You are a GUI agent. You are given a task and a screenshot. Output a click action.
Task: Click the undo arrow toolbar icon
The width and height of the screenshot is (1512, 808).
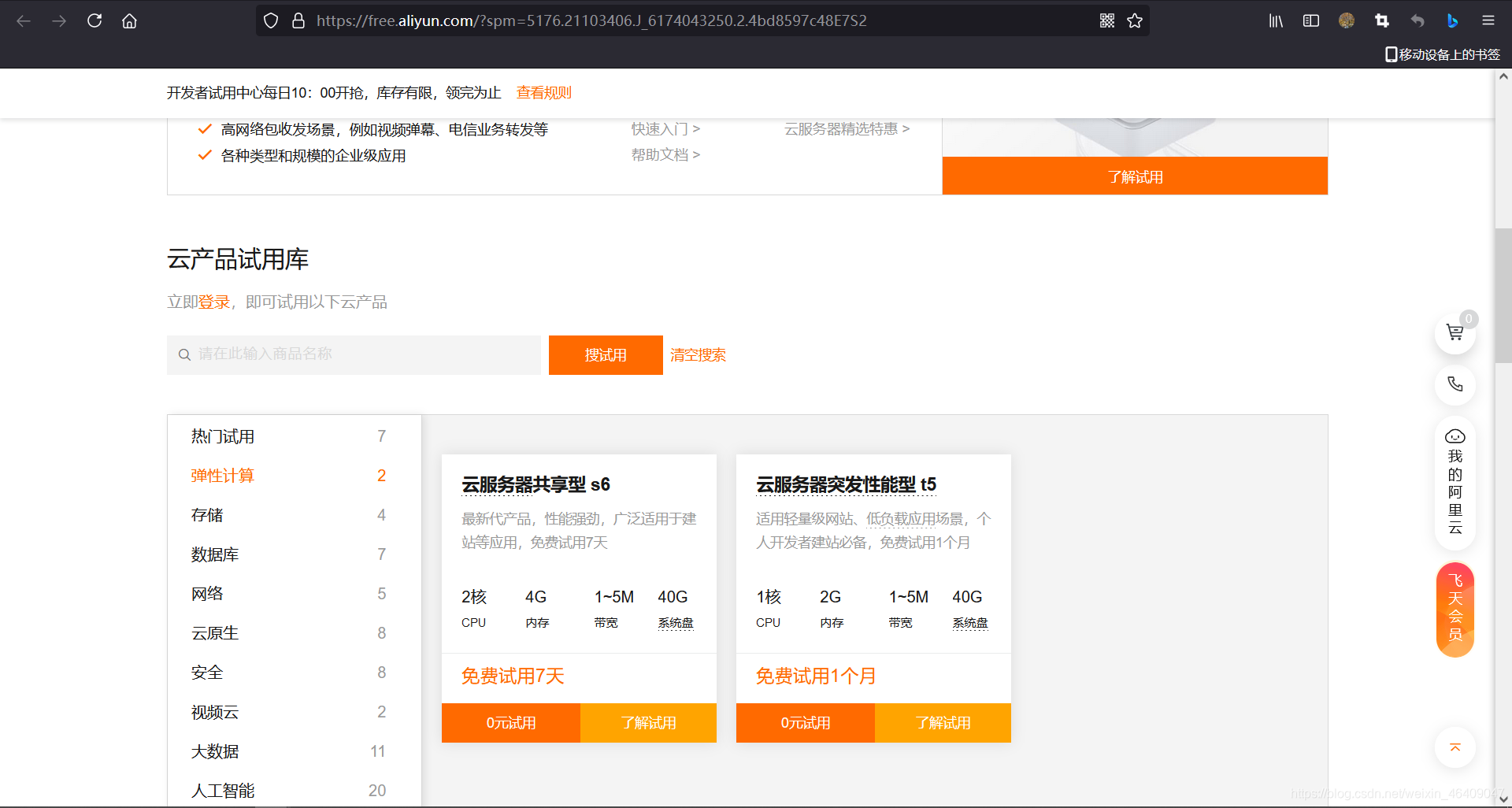[1417, 21]
